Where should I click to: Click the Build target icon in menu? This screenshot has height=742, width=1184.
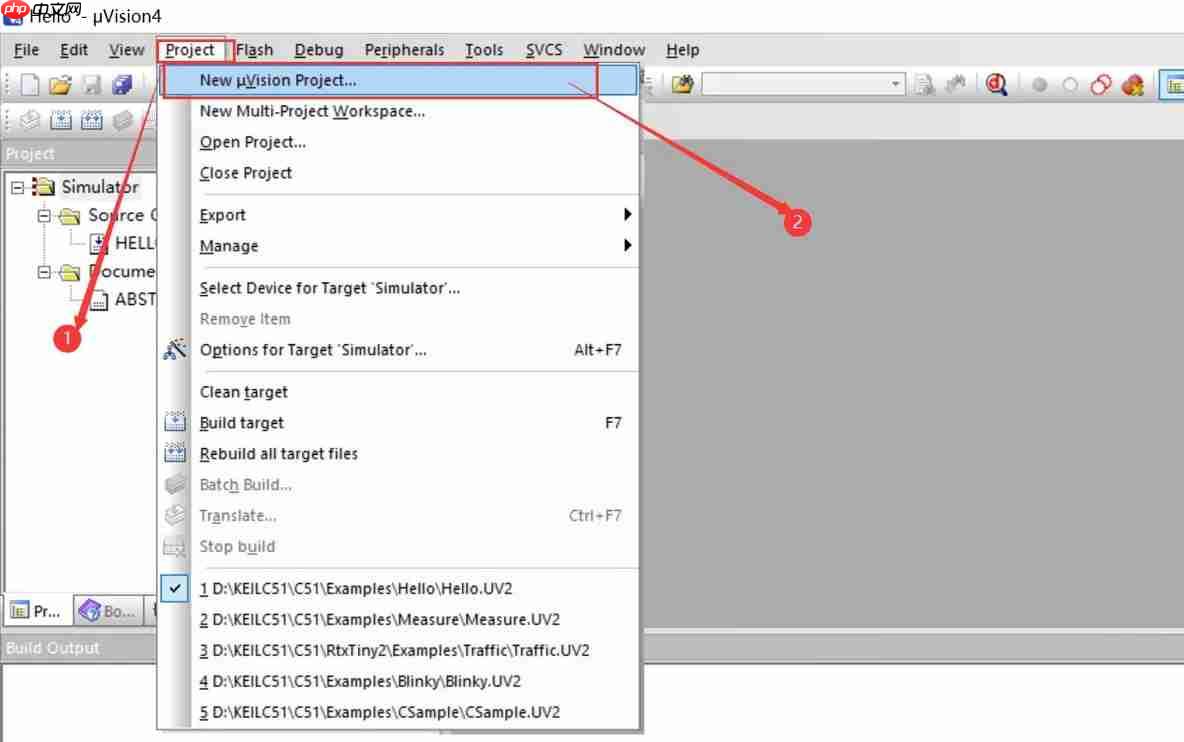coord(174,423)
